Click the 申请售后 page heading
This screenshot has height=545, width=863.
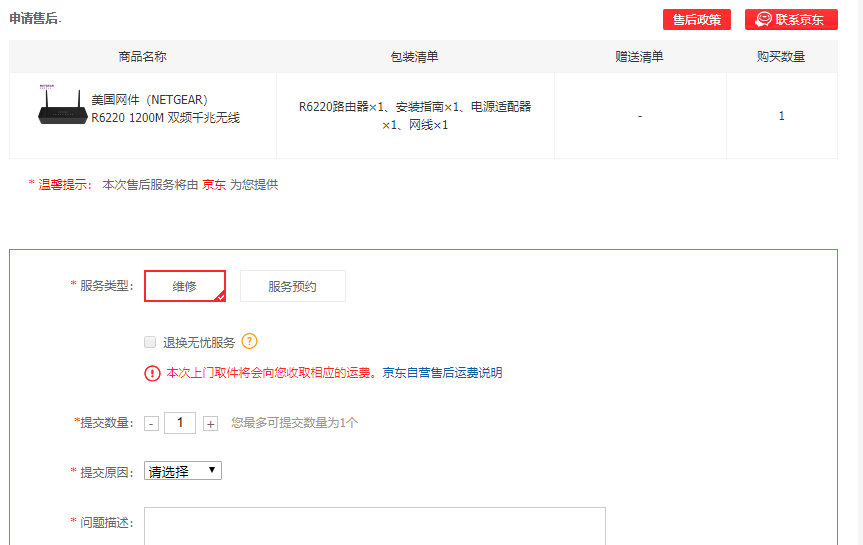[x=34, y=18]
